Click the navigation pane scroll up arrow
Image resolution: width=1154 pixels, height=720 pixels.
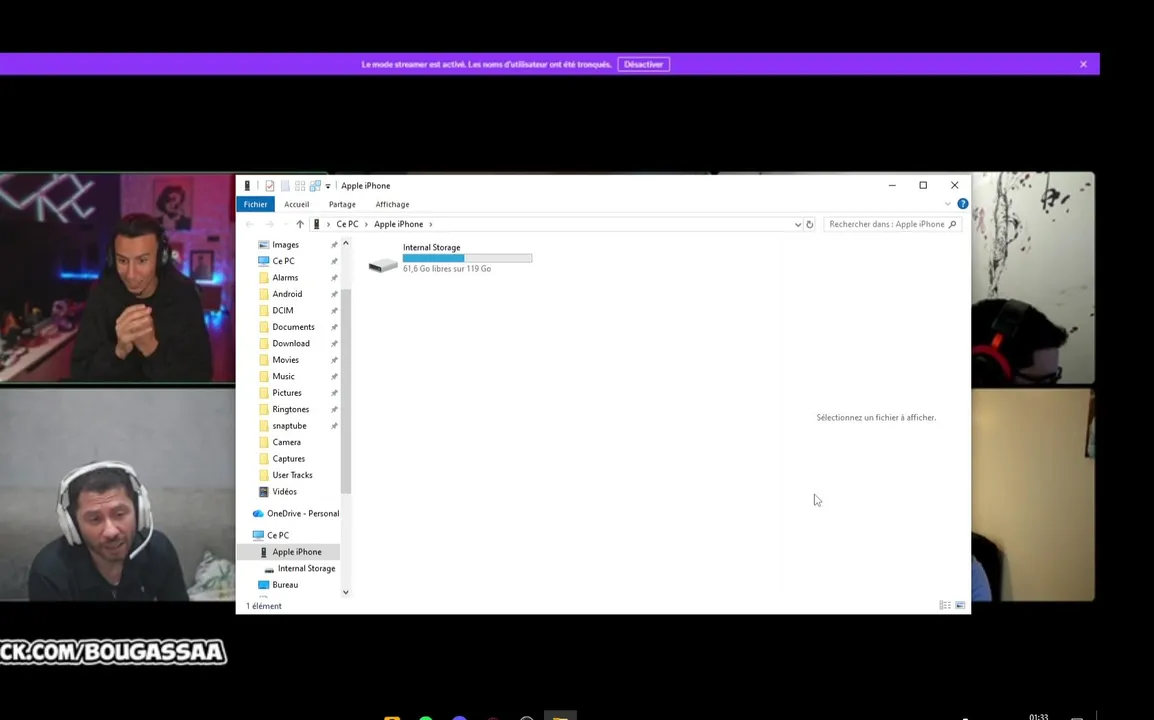click(x=346, y=243)
